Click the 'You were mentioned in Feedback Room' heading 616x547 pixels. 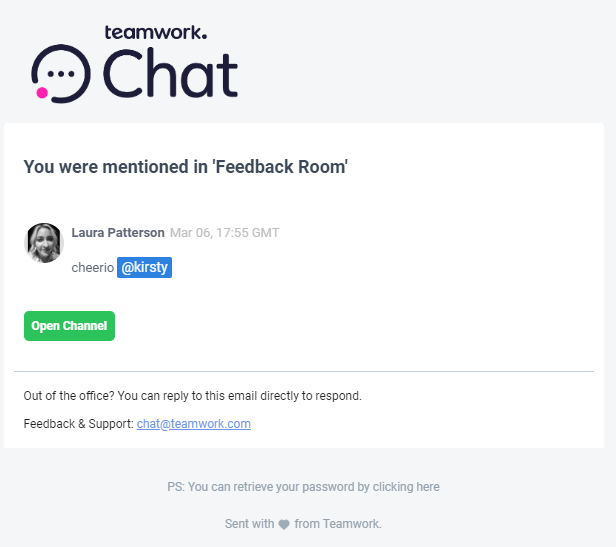[185, 167]
